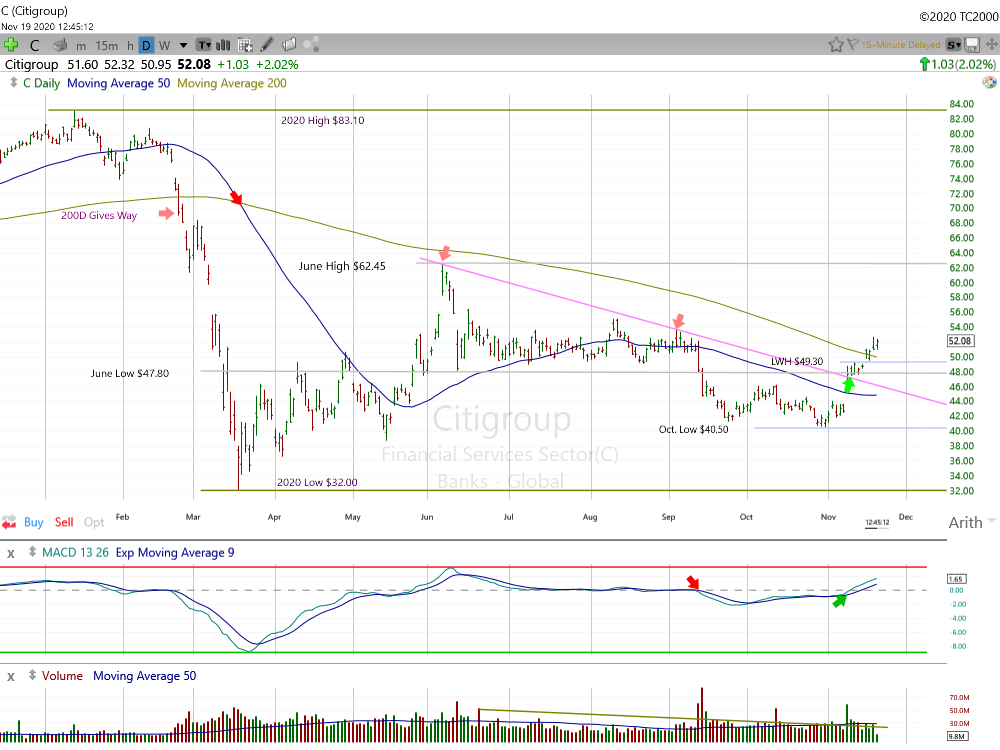Click the 2020 High $83.10 annotation

click(x=323, y=121)
